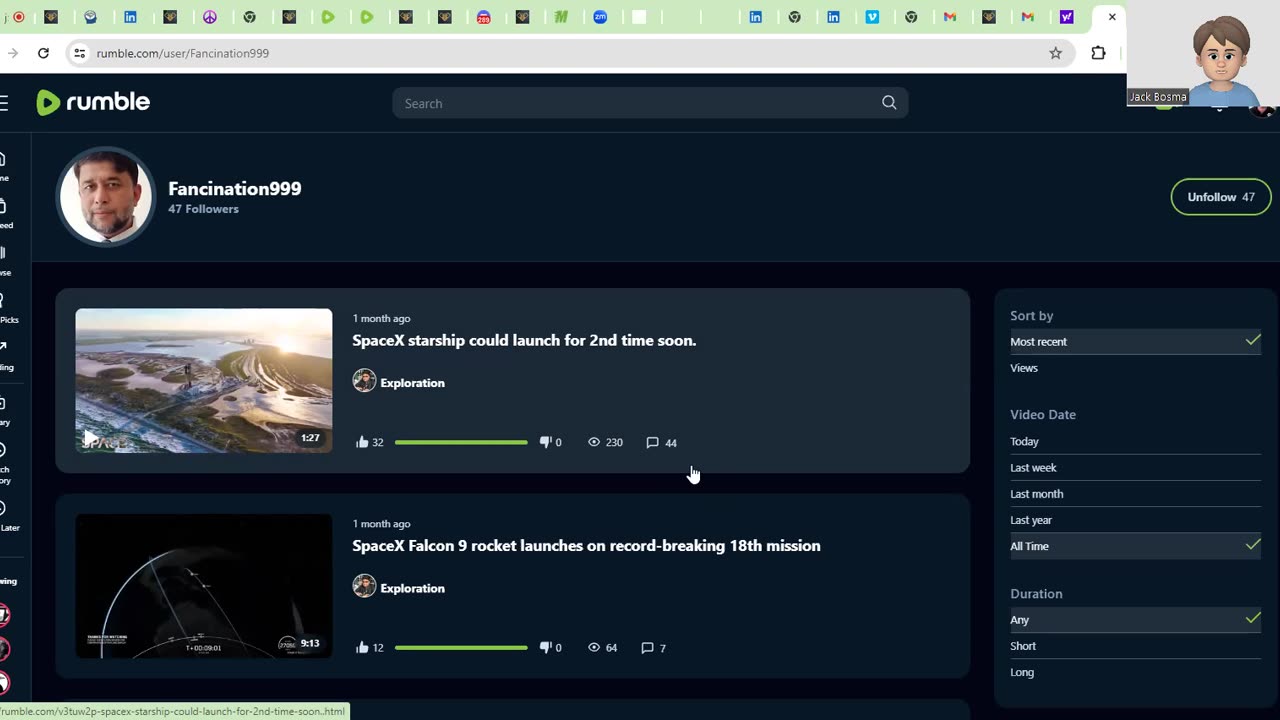Open 'SpaceX starship could launch for 2nd time' title
The image size is (1280, 720).
(524, 340)
